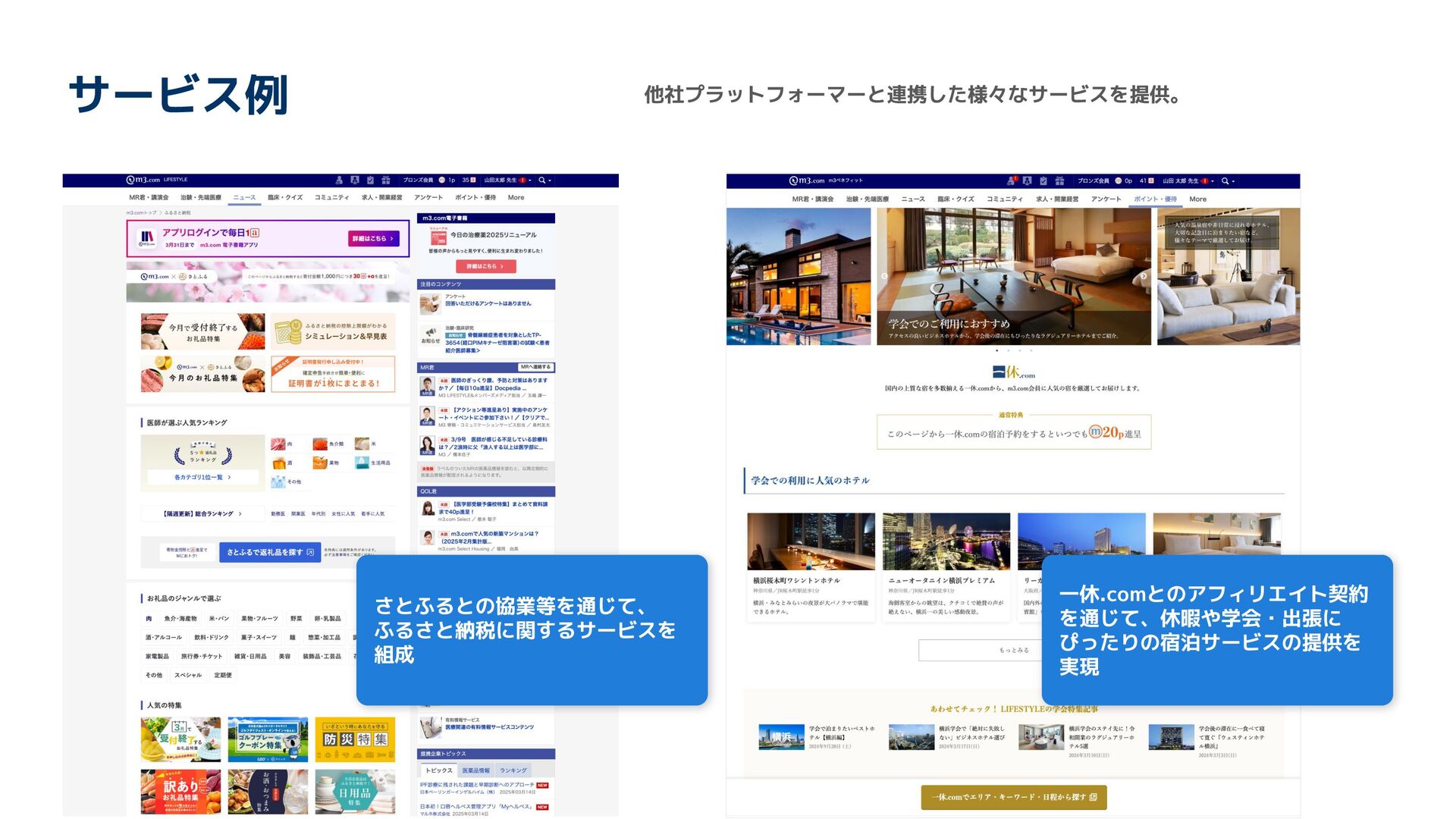Switch to the ランキング topics tab

click(x=513, y=770)
